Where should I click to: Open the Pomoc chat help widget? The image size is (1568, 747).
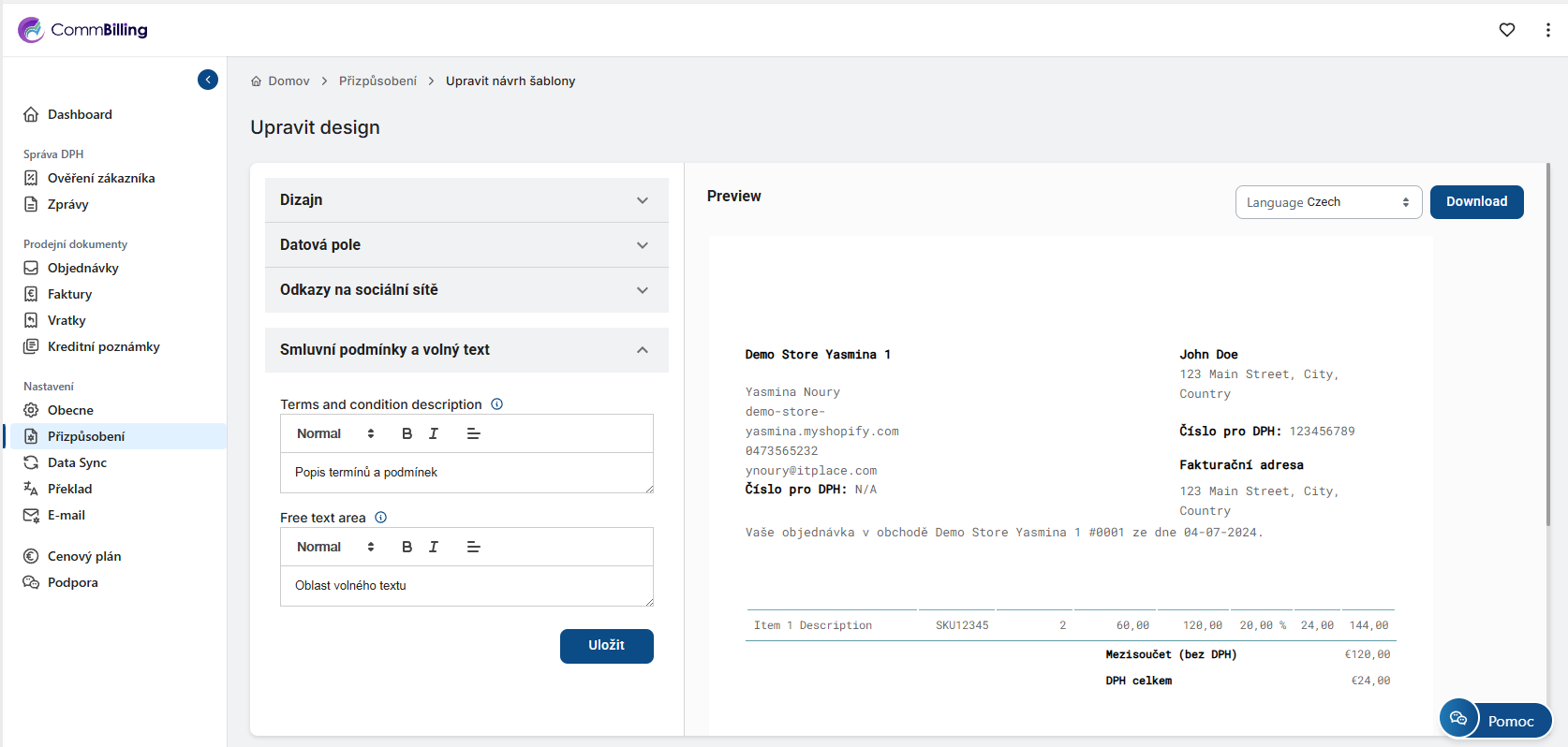pos(1496,720)
